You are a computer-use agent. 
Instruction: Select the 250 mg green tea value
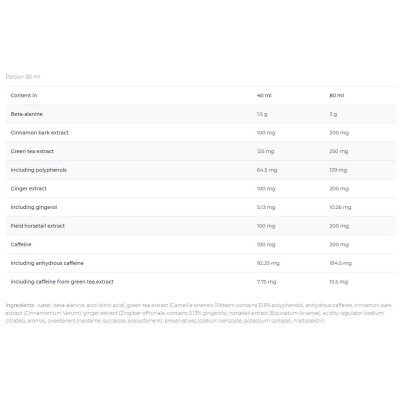pyautogui.click(x=339, y=151)
